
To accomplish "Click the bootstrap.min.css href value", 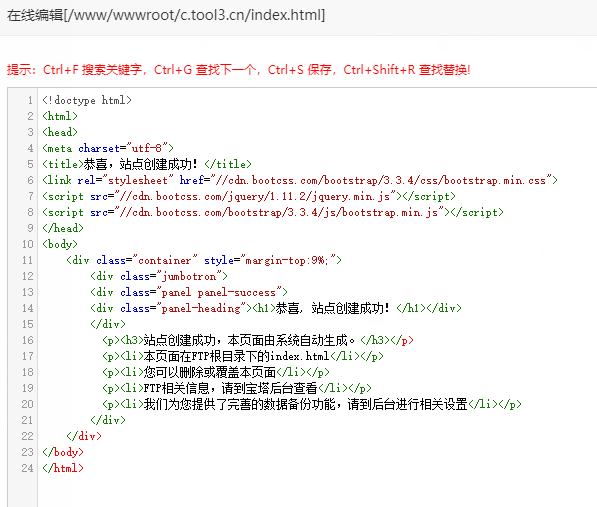I will tap(384, 180).
